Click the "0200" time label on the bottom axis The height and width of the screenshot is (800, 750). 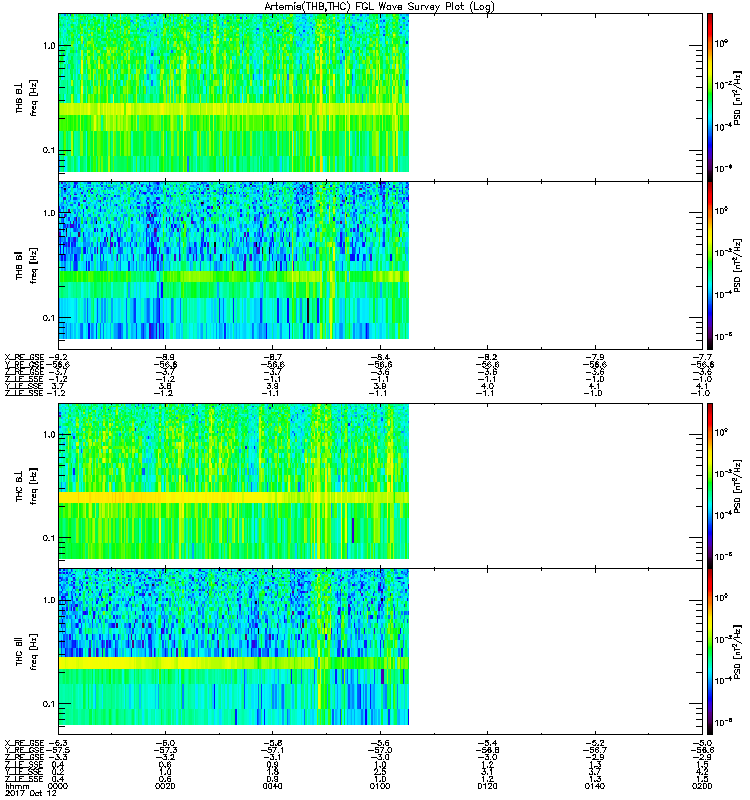pyautogui.click(x=702, y=786)
